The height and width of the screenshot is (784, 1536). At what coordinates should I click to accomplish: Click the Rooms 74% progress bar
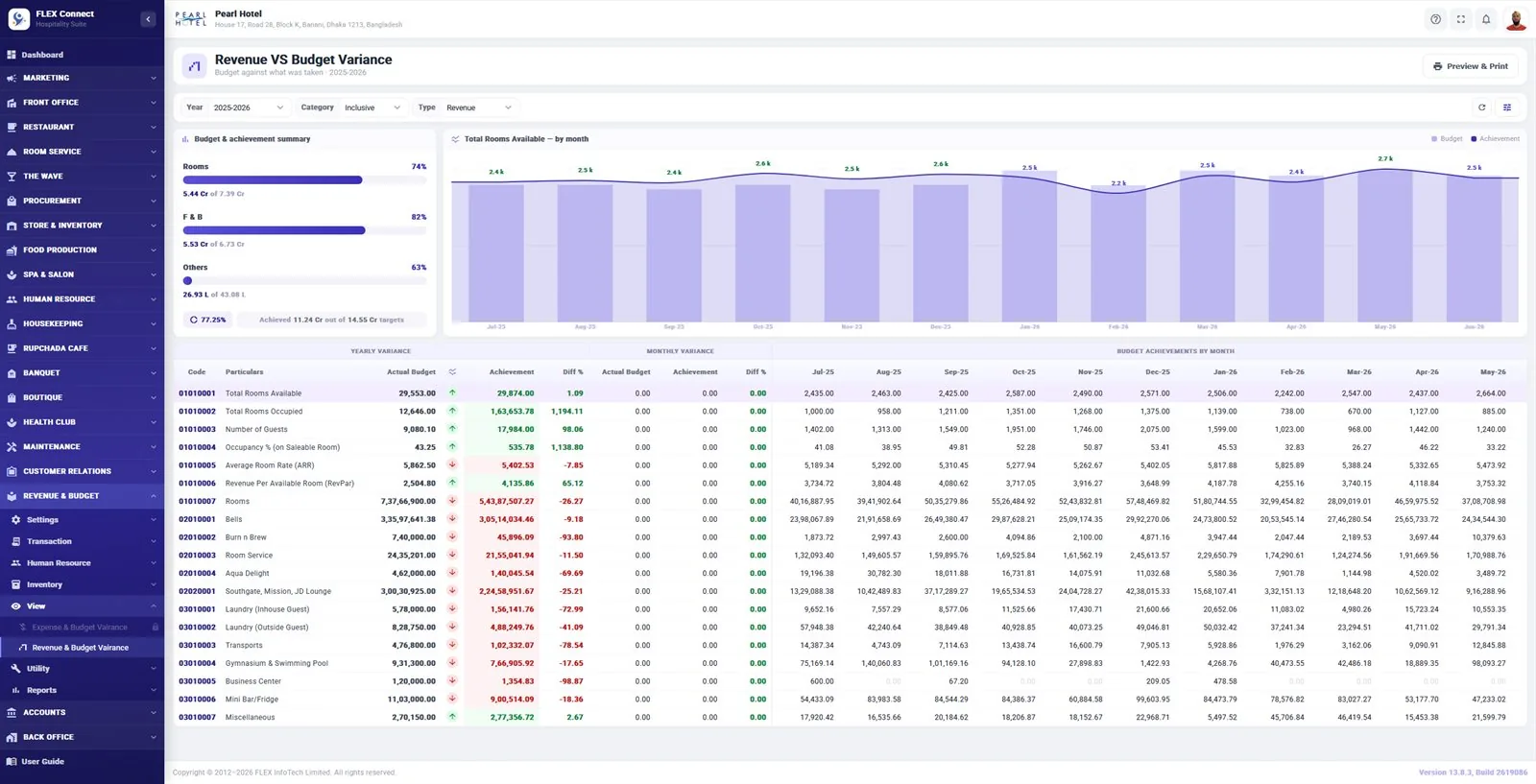point(304,180)
